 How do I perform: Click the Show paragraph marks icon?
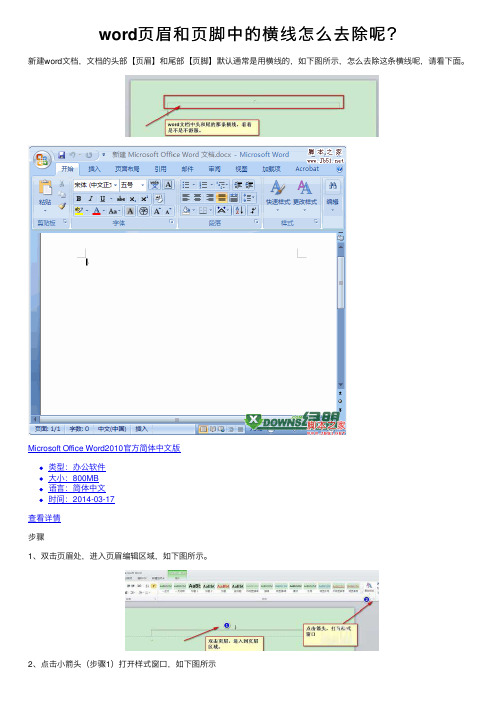[253, 210]
